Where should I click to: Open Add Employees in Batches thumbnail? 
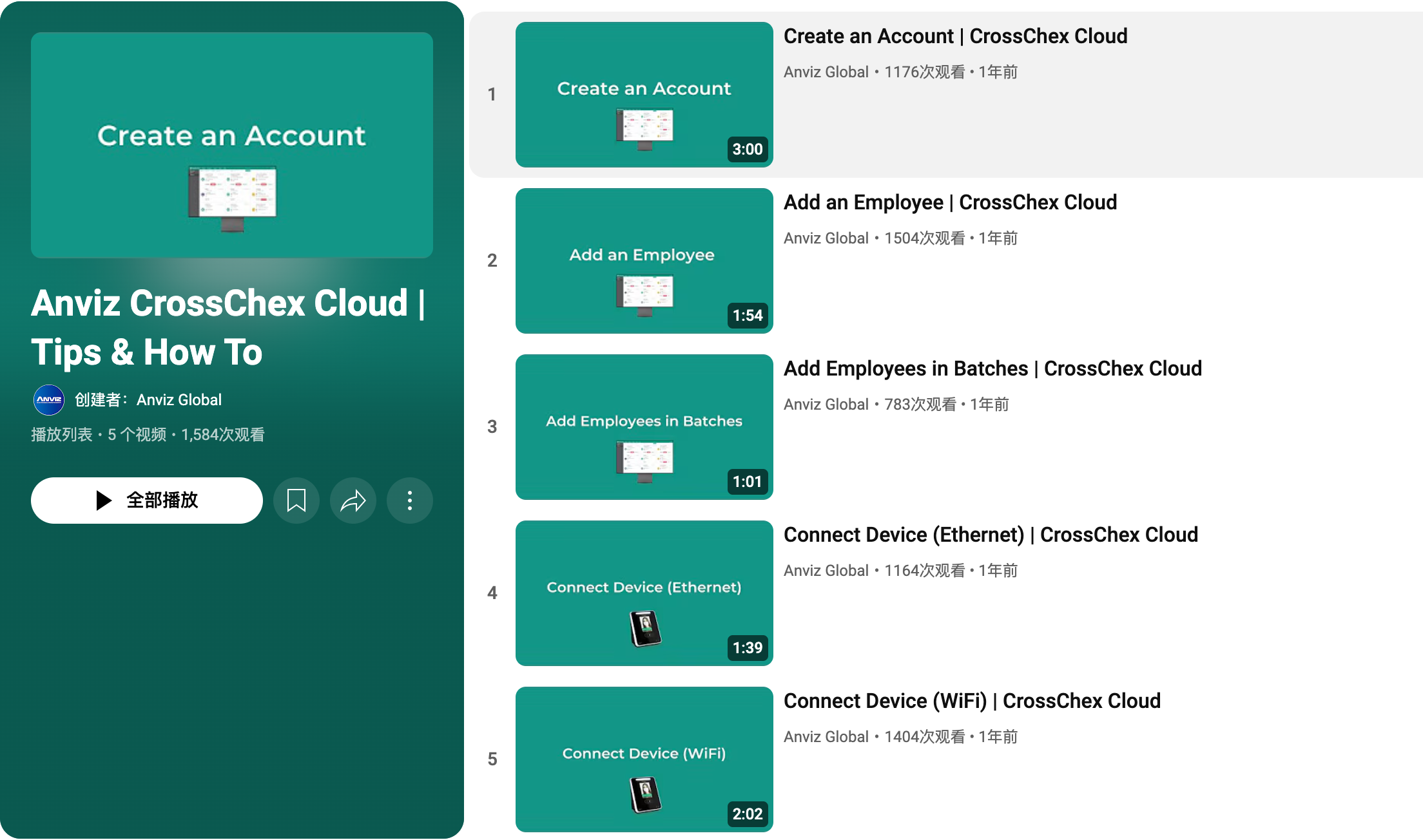pyautogui.click(x=644, y=427)
